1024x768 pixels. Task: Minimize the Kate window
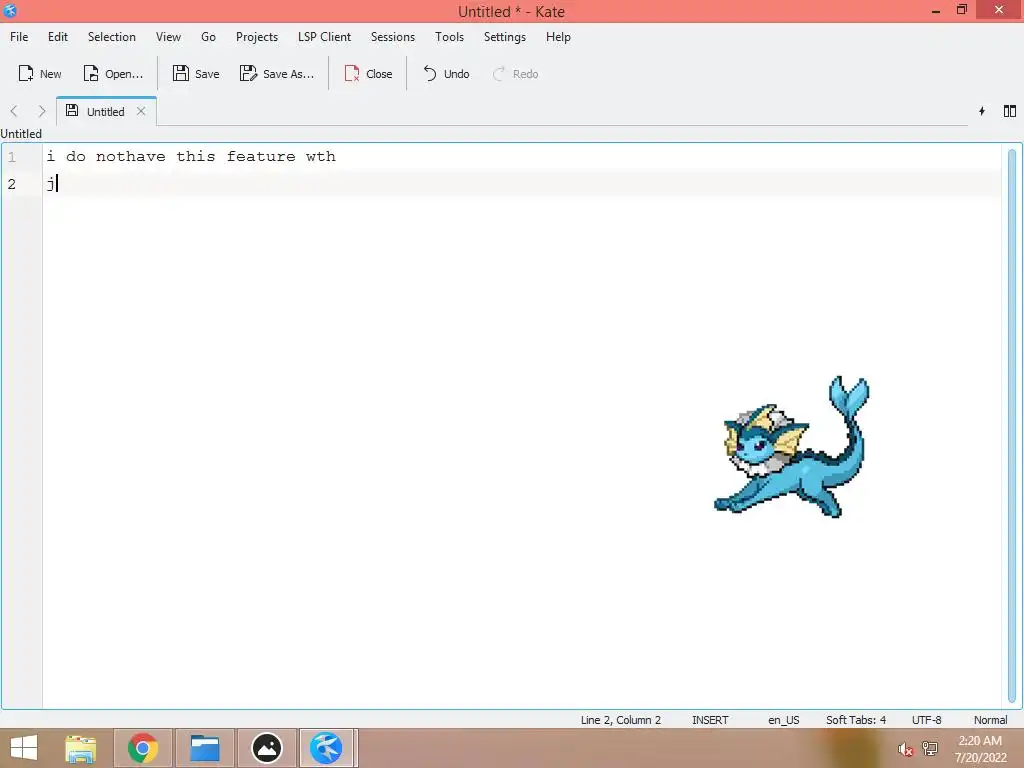pos(935,10)
